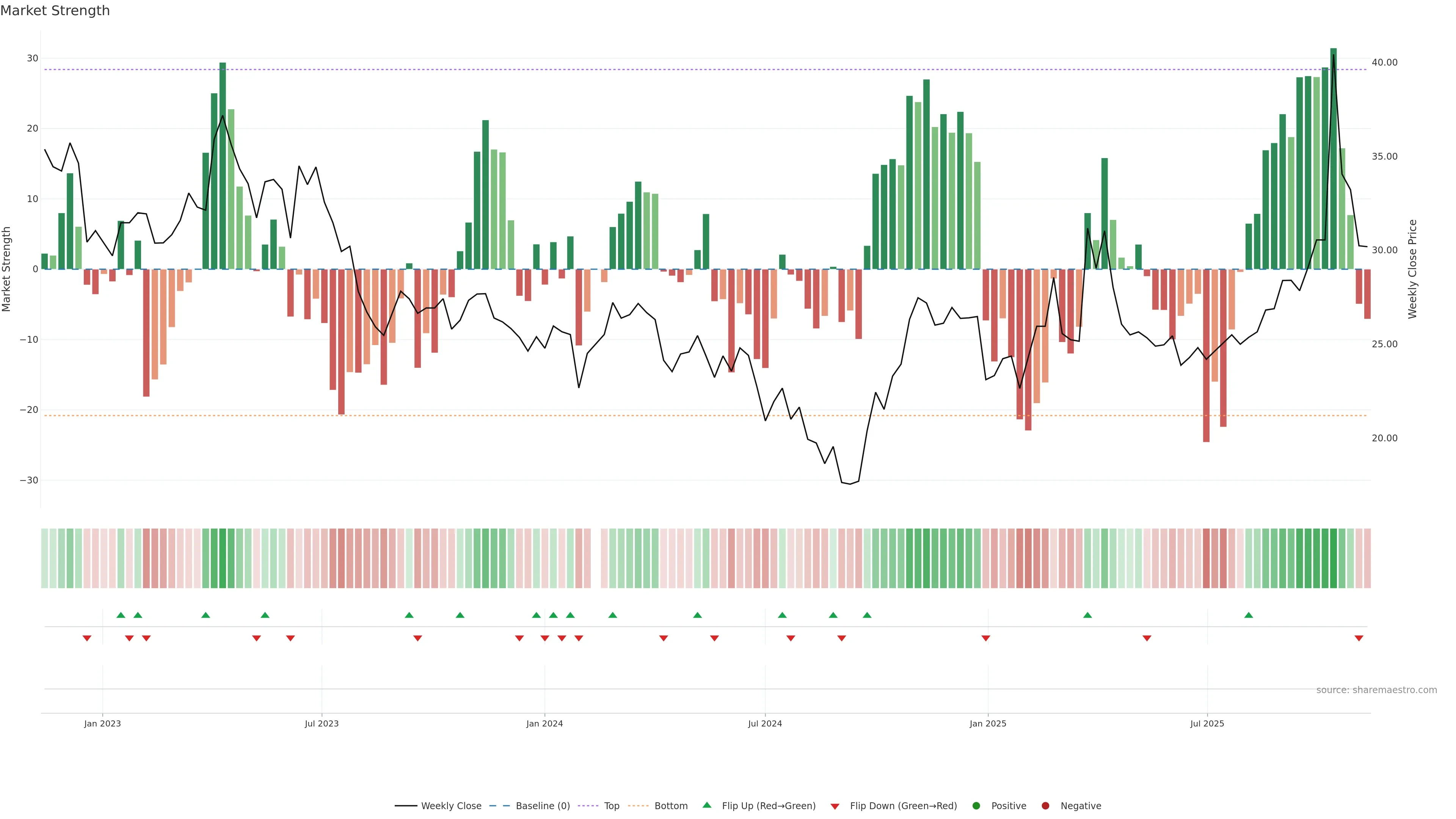The width and height of the screenshot is (1456, 819).
Task: Click the first red flip-down marker
Action: 87,638
